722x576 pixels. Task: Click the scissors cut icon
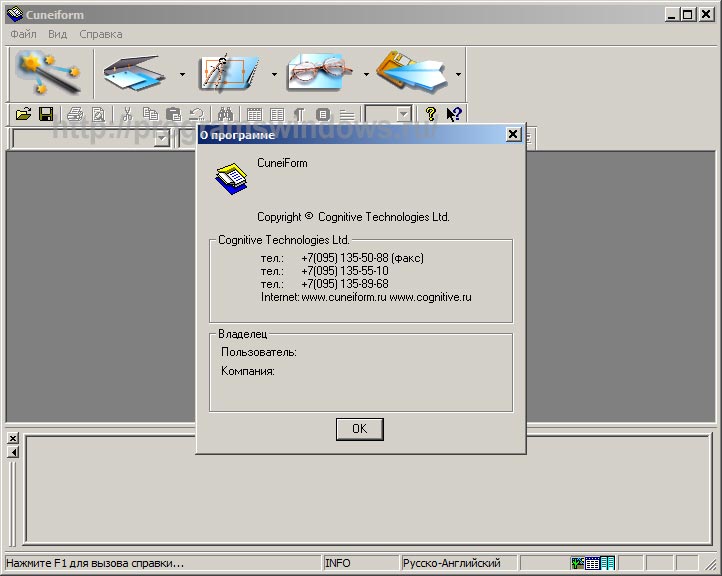[127, 115]
